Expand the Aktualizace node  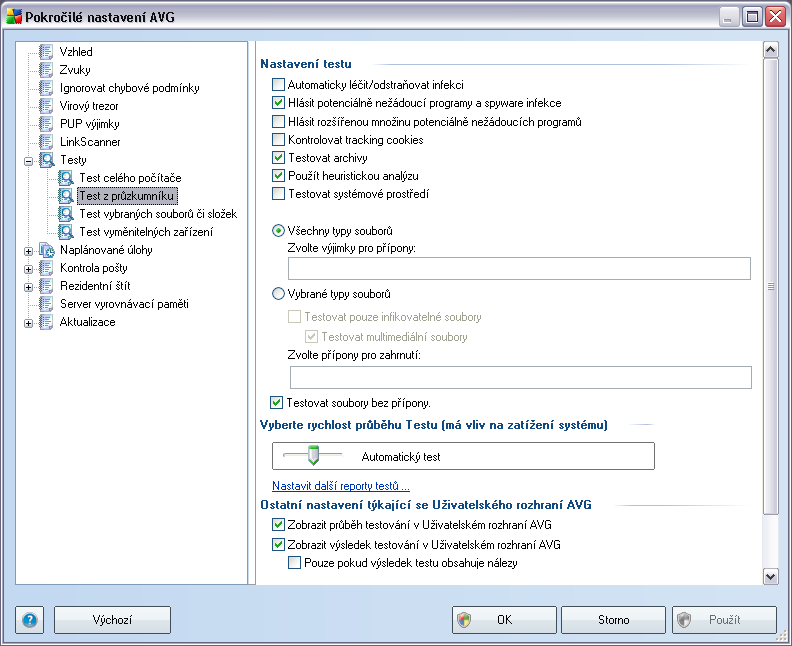pyautogui.click(x=29, y=323)
